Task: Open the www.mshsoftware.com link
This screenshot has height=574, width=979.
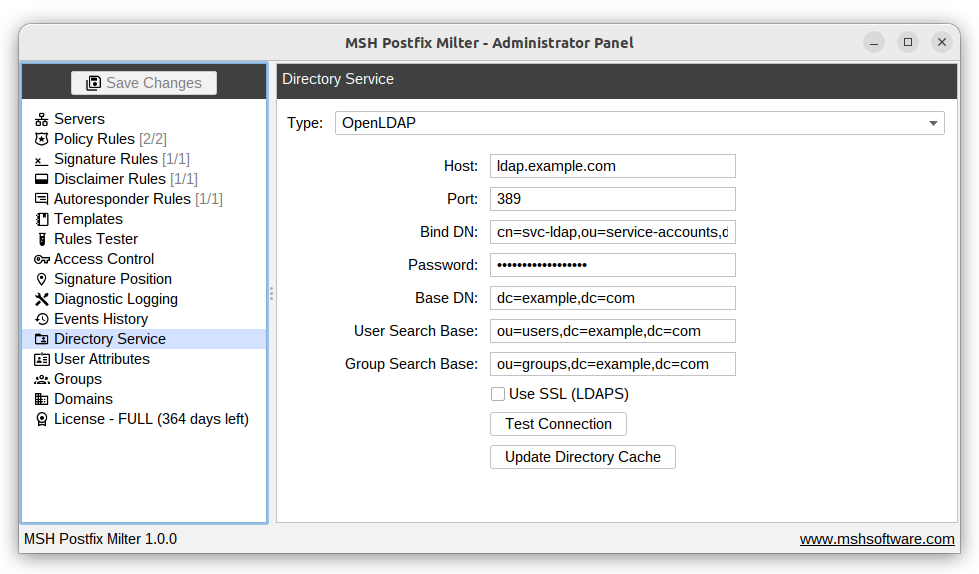Action: pos(877,539)
